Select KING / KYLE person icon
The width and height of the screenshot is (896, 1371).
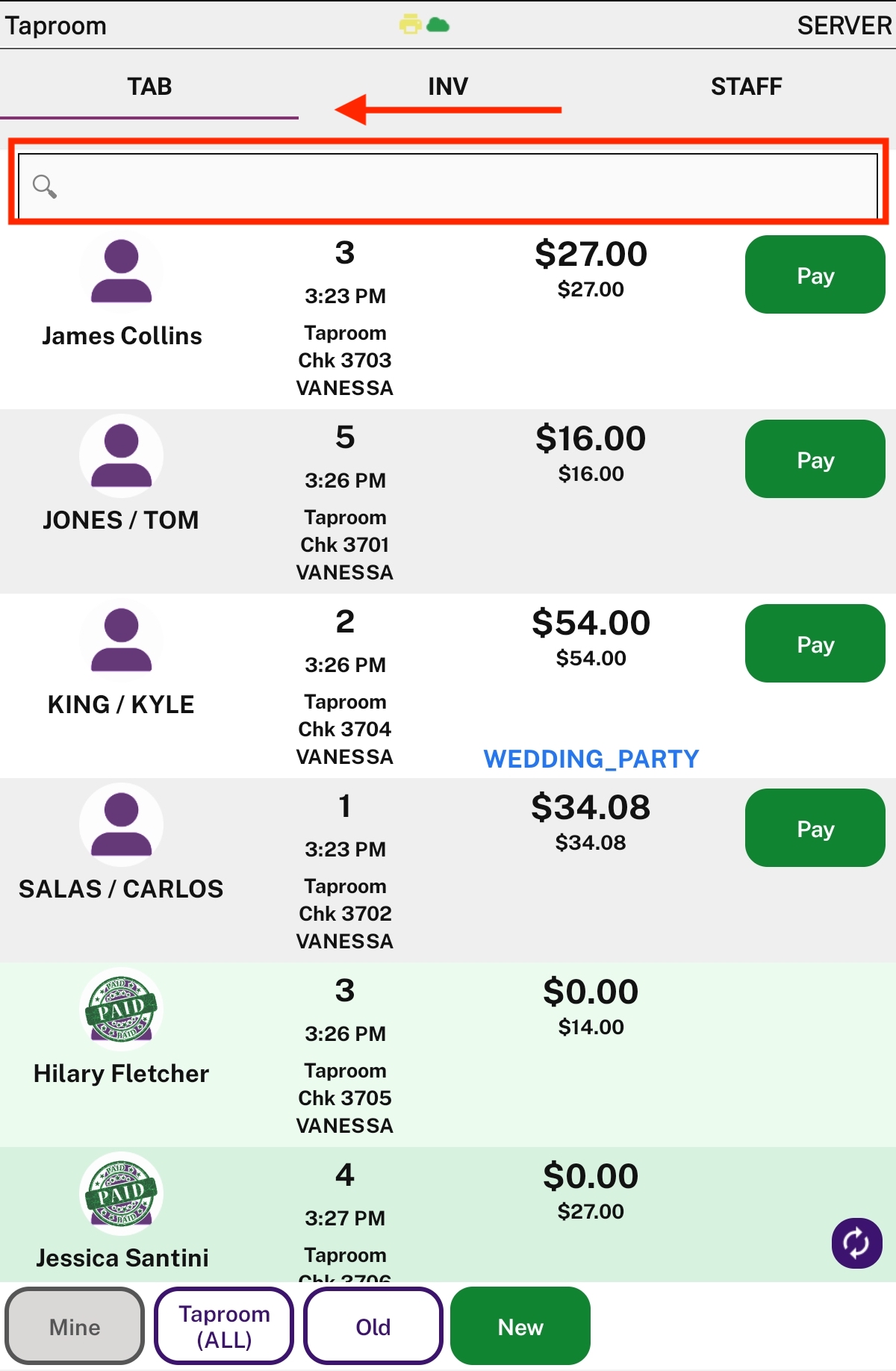pyautogui.click(x=121, y=640)
